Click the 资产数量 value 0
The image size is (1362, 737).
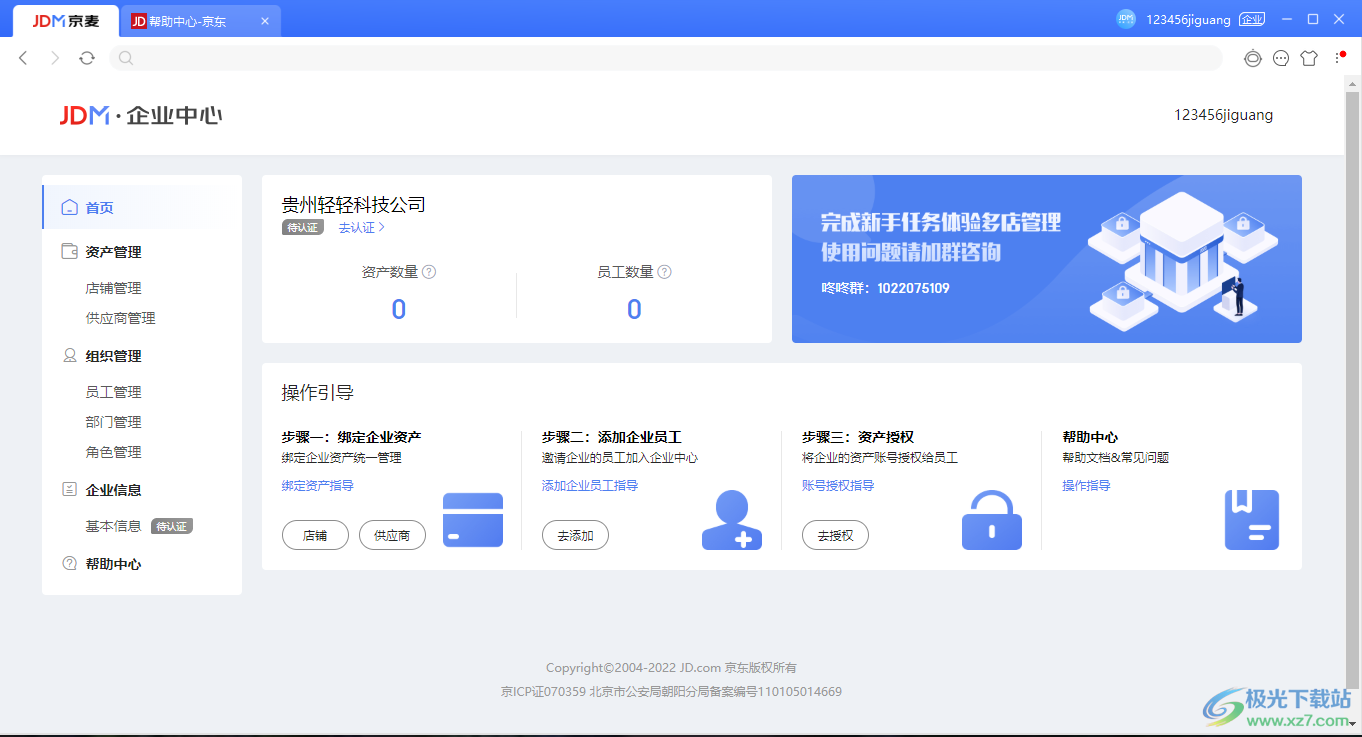coord(398,310)
